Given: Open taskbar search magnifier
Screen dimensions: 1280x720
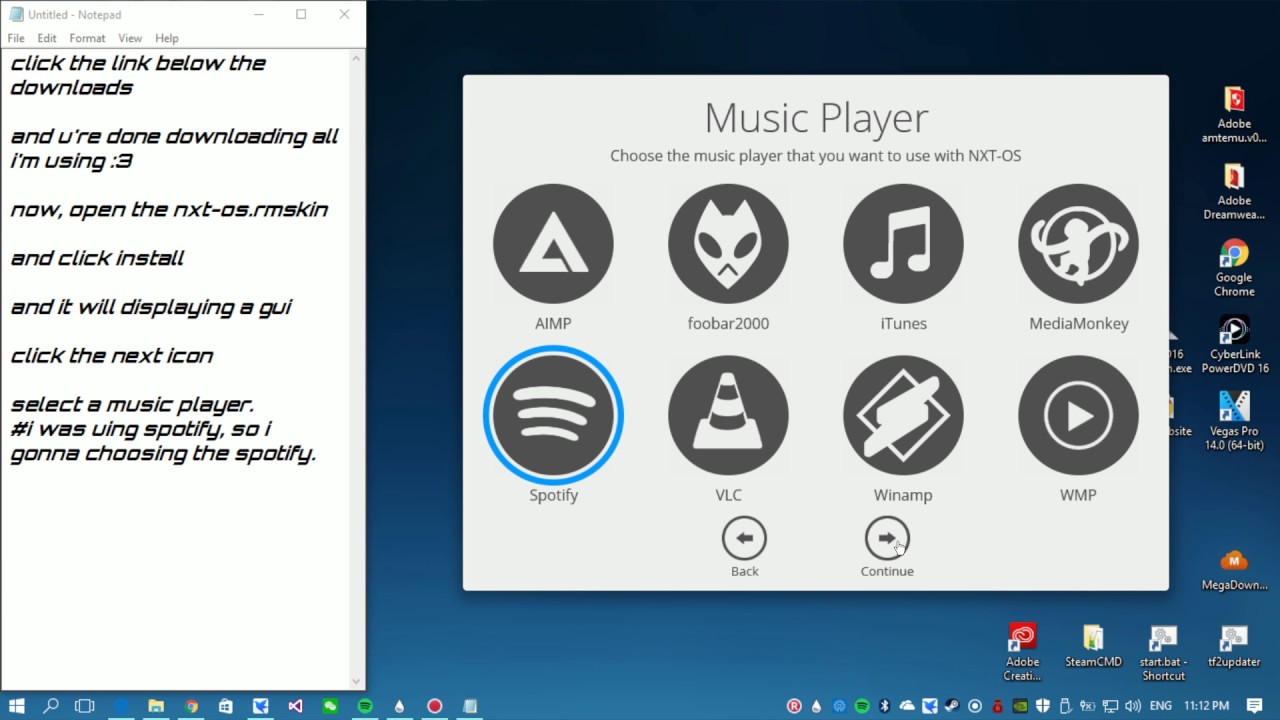Looking at the screenshot, I should pos(51,706).
